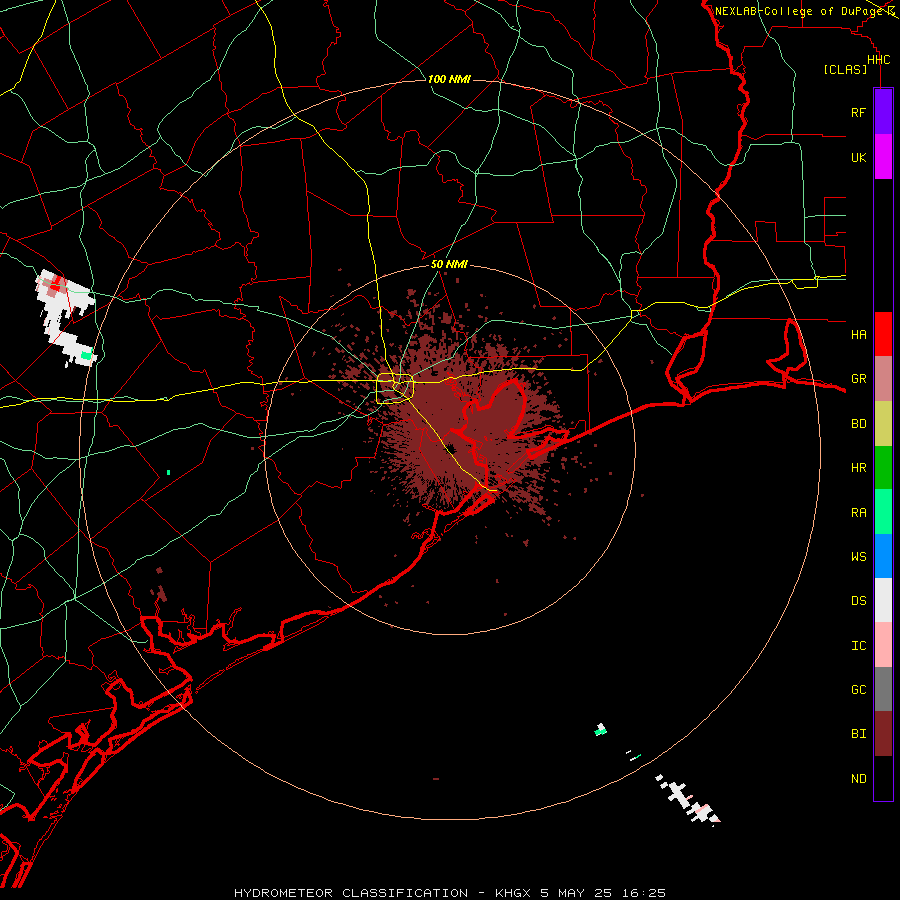
Task: Click the BI legend label
Action: pos(858,734)
